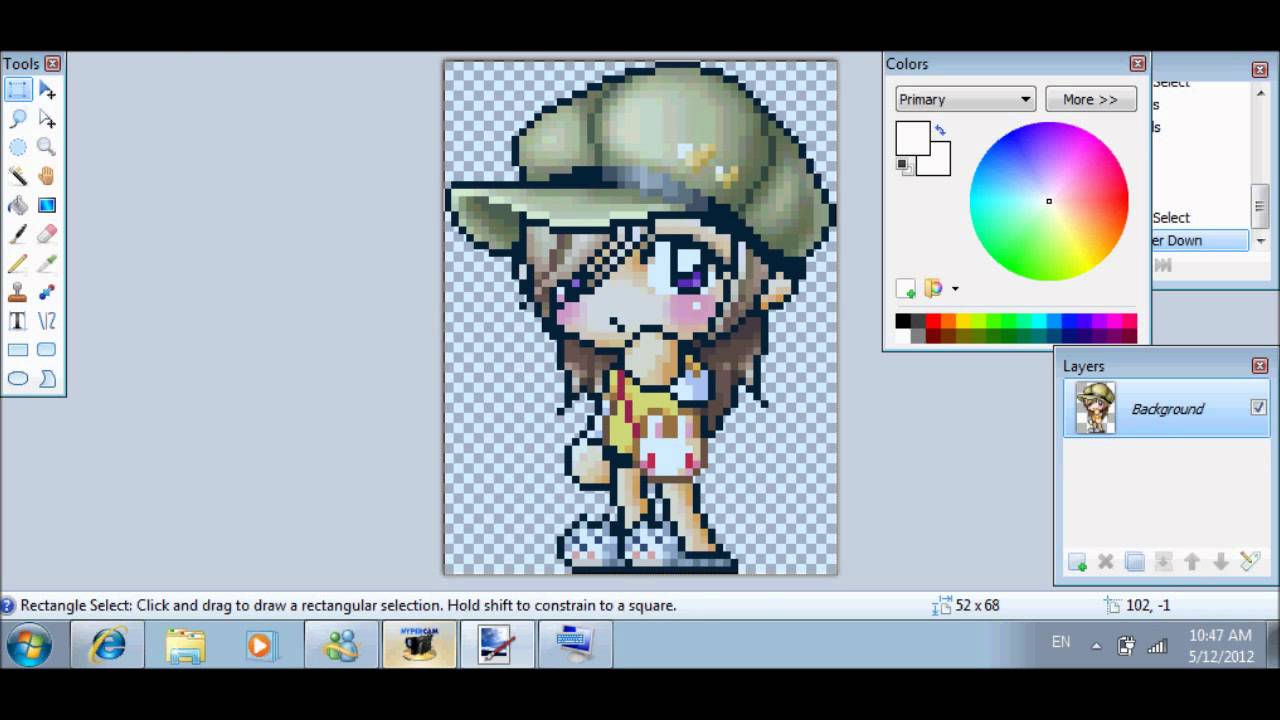Show hidden system tray icons
This screenshot has height=720, width=1280.
tap(1096, 646)
